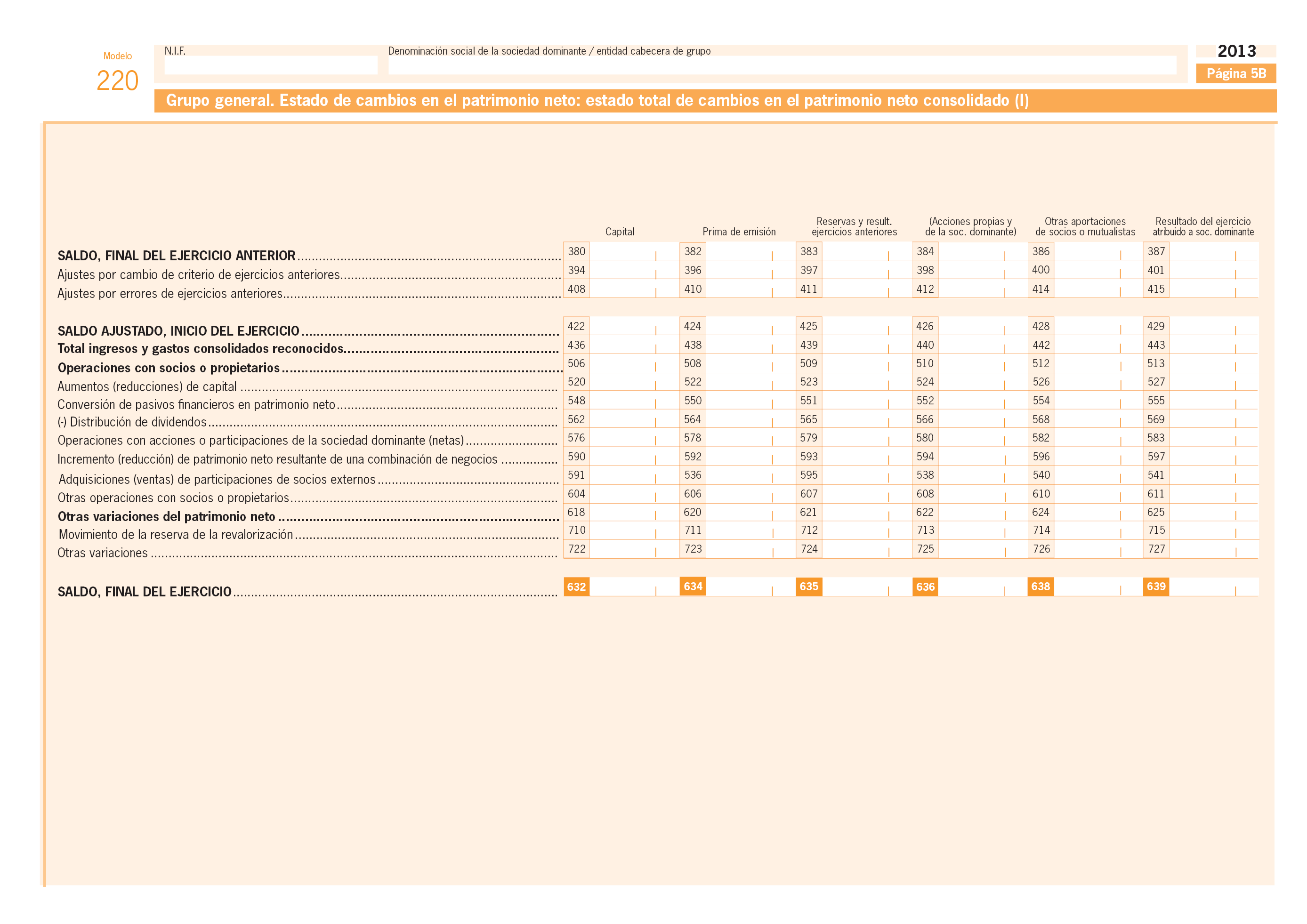
Task: Click field 635 saldo final Reservas
Action: [866, 587]
